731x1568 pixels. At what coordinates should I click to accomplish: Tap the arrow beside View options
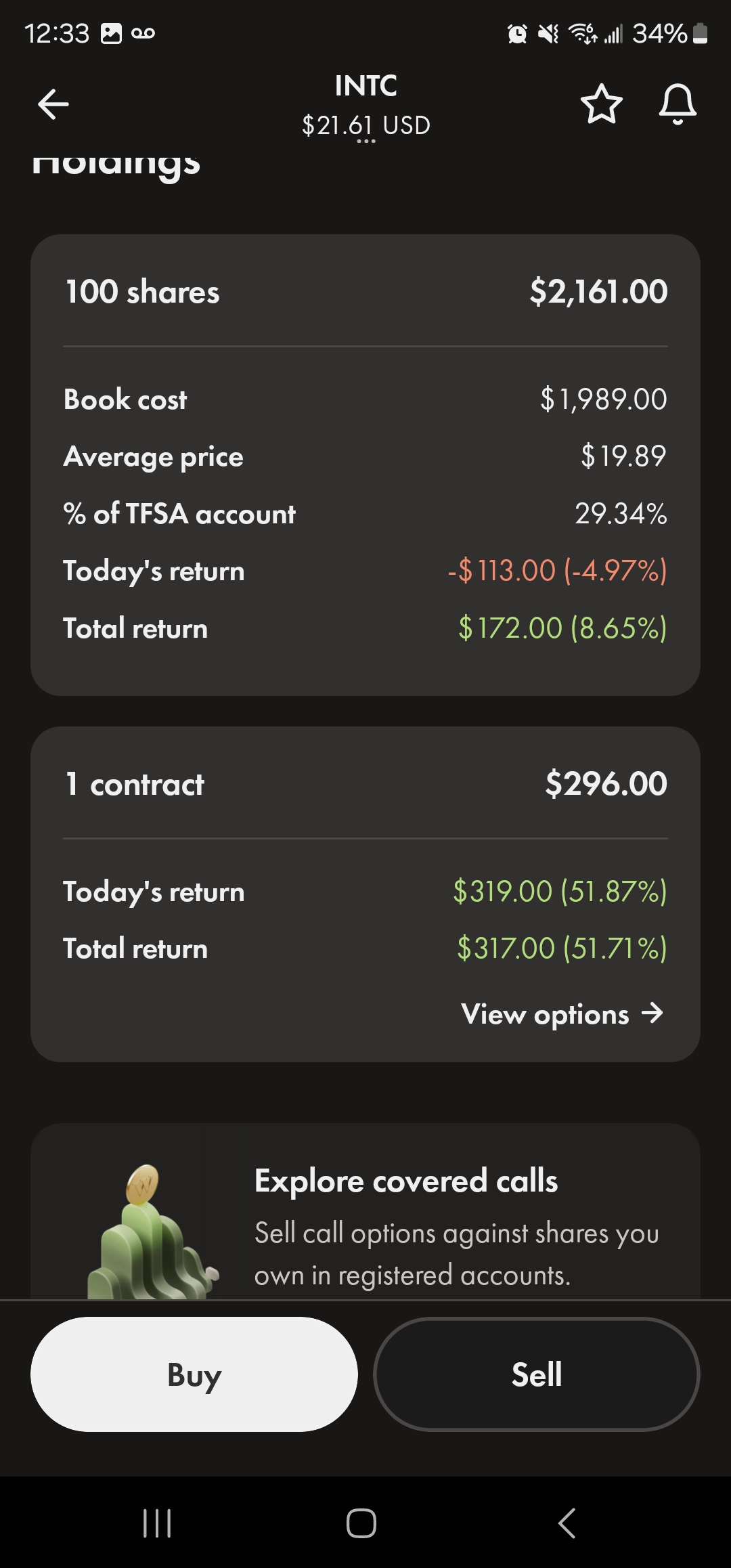[652, 1014]
